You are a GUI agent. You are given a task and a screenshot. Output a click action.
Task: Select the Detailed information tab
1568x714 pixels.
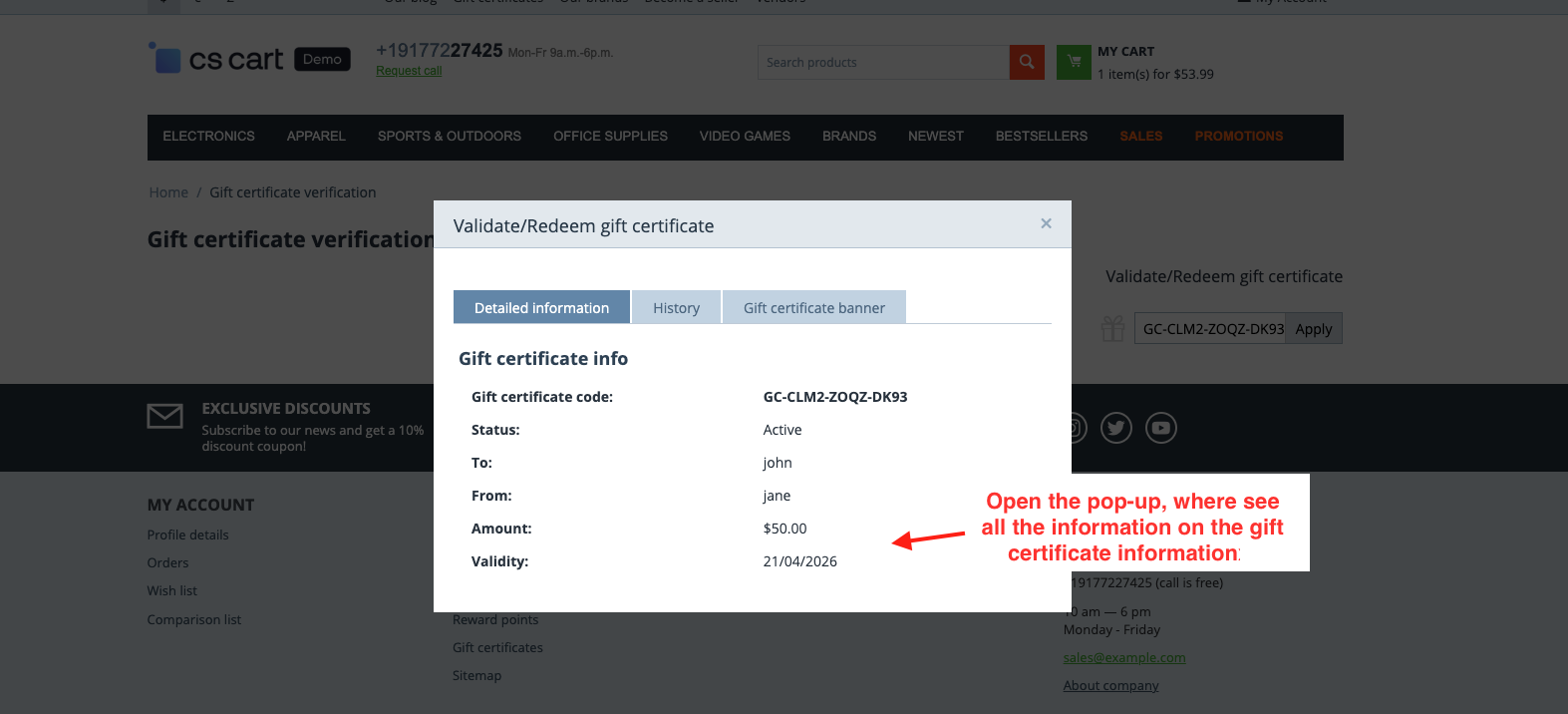[541, 307]
